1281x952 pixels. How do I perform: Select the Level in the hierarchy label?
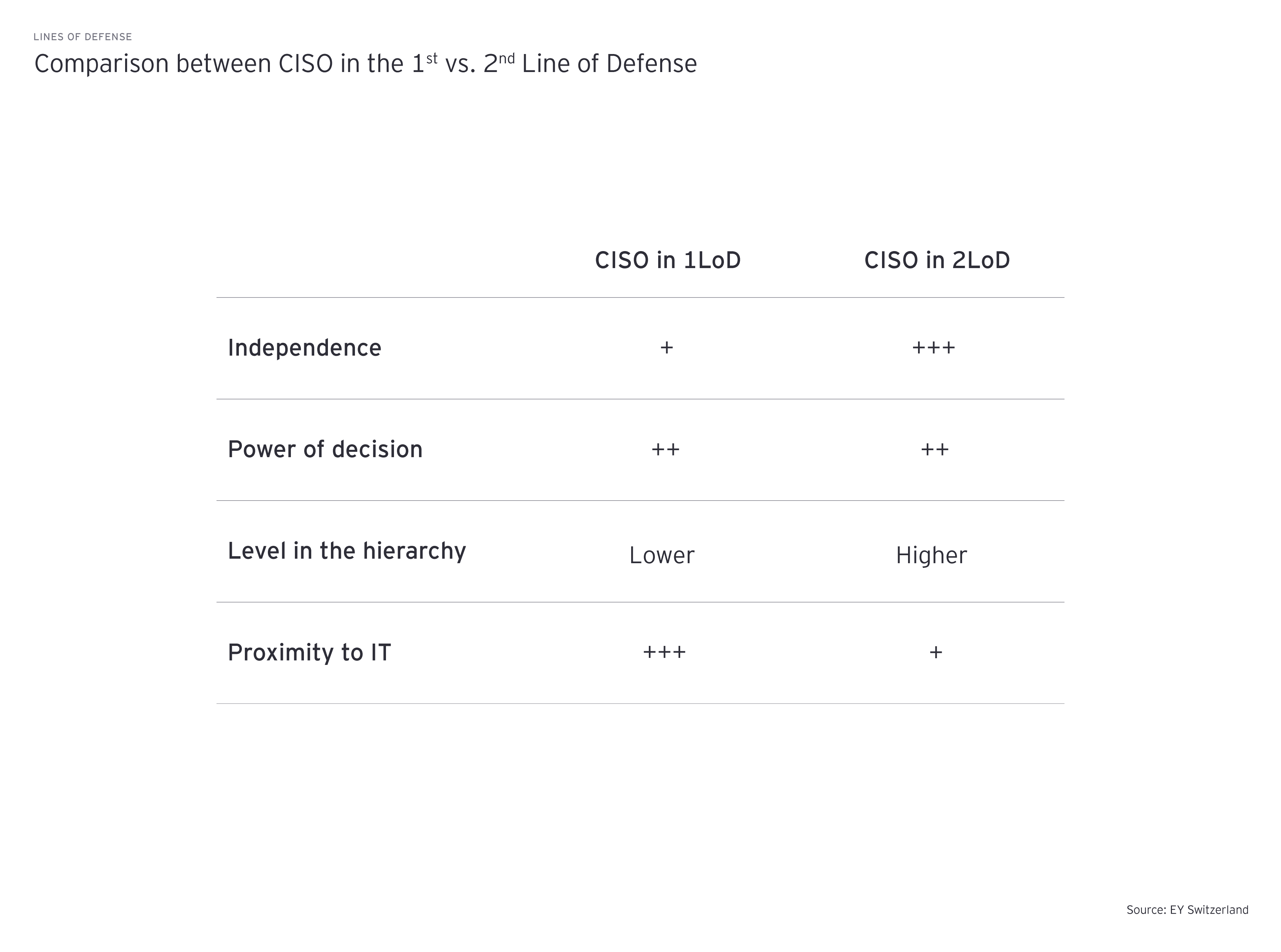(347, 552)
